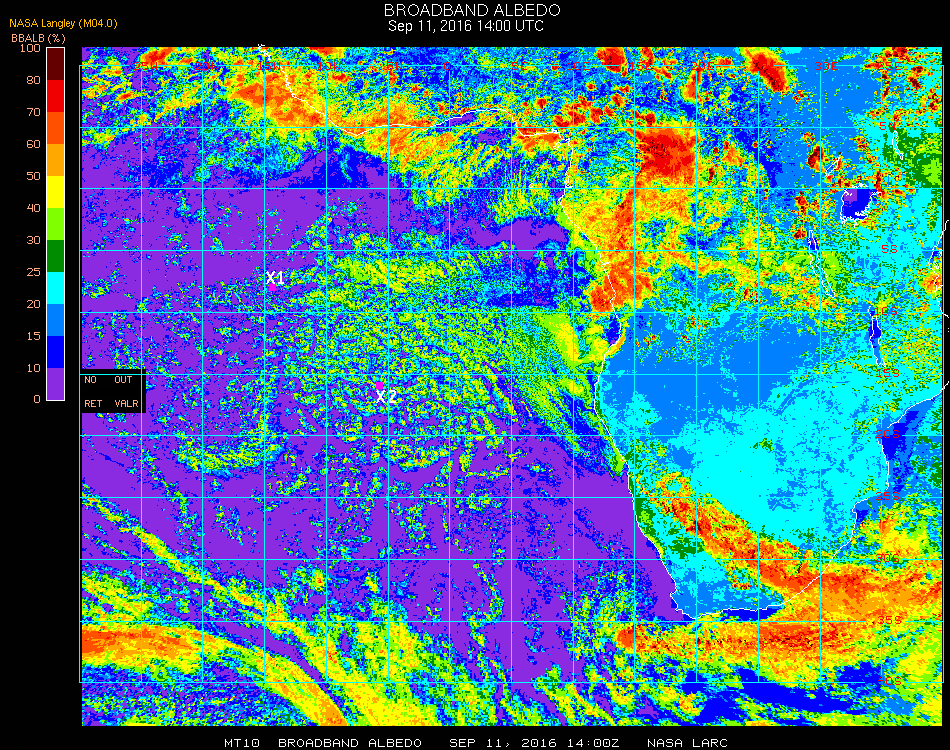This screenshot has height=750, width=950.
Task: Select the cyan 20-25 colorbar segment
Action: click(x=55, y=288)
